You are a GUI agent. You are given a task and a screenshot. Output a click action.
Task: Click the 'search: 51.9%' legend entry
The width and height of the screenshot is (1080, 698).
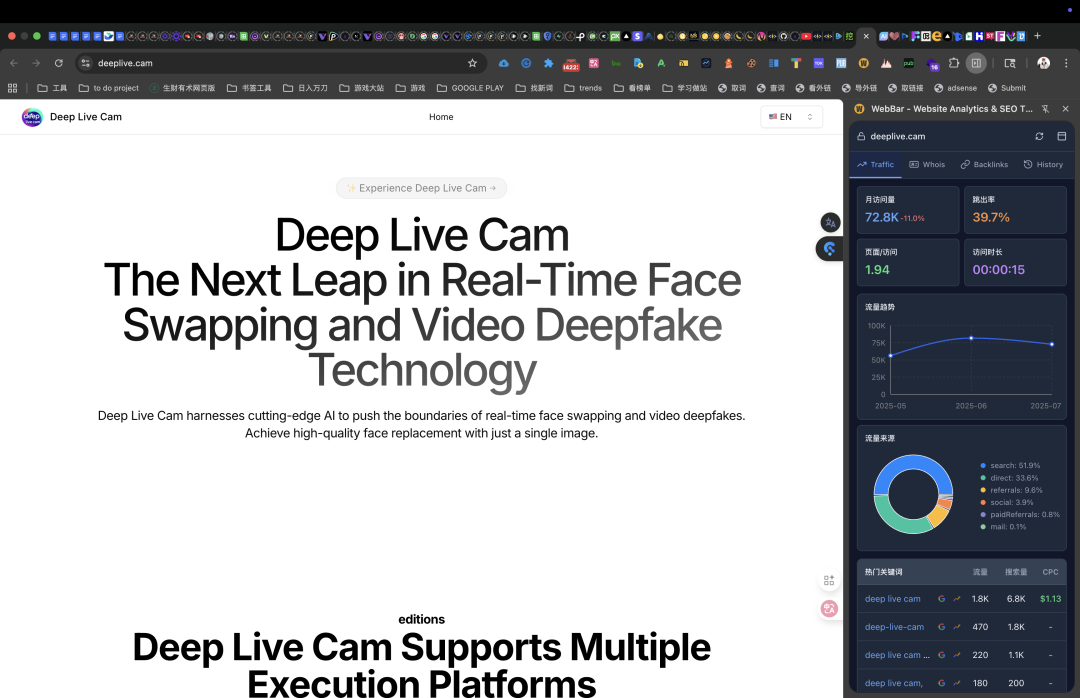(x=1010, y=466)
